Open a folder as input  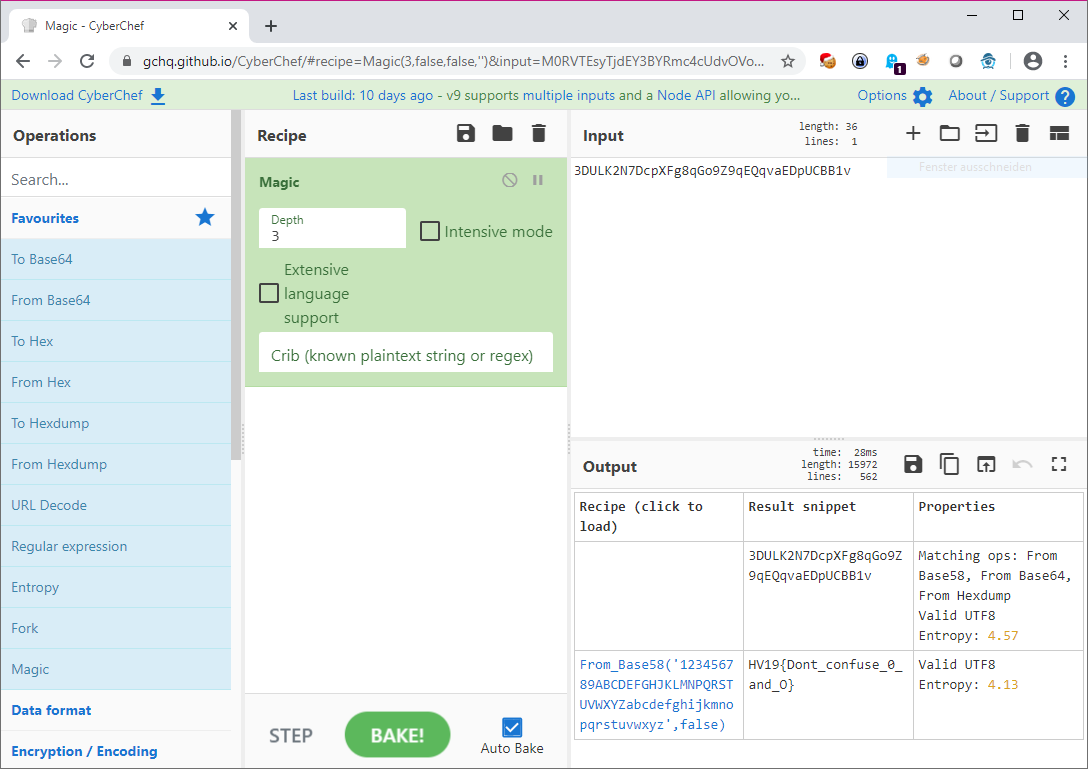point(949,133)
